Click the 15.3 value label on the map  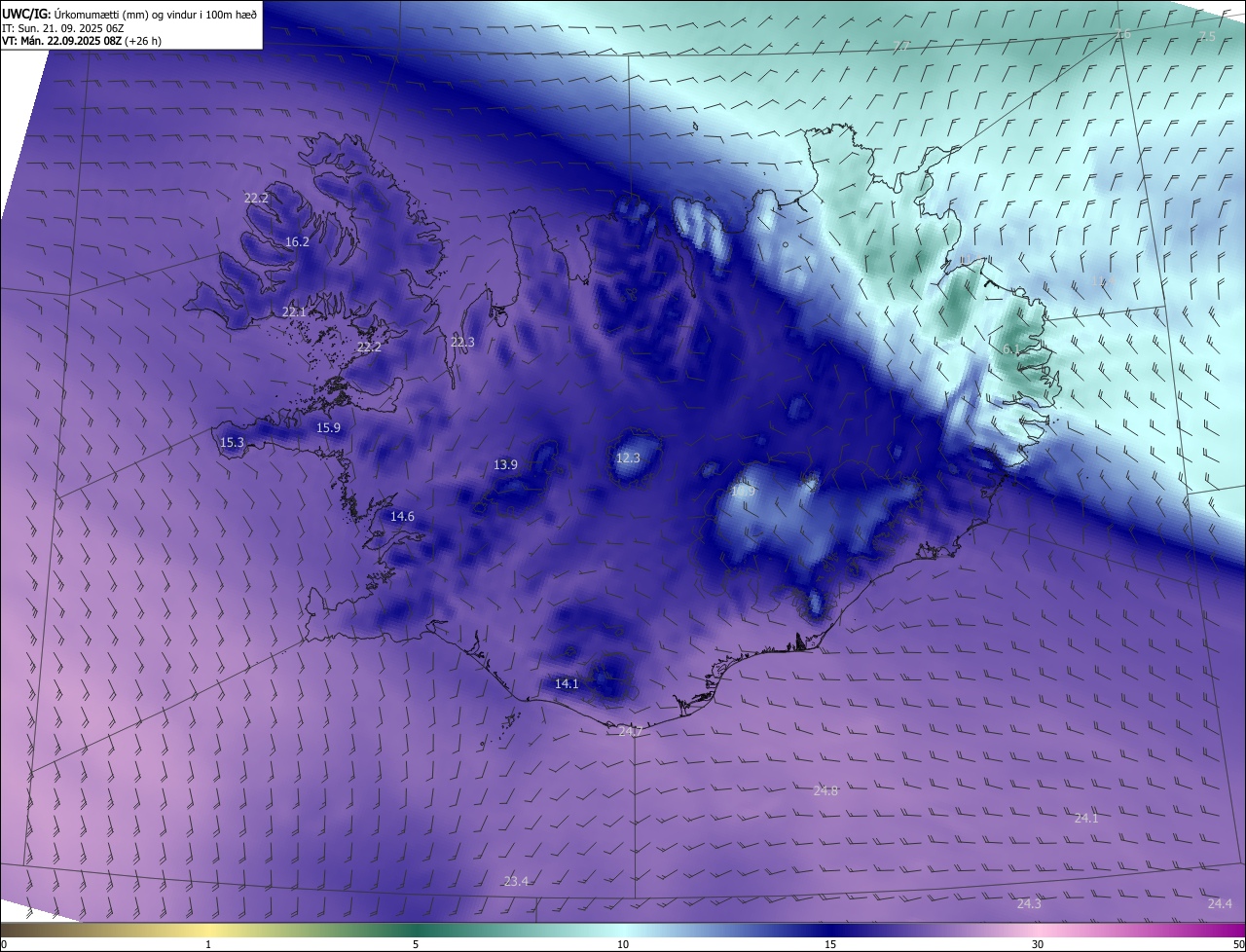232,442
